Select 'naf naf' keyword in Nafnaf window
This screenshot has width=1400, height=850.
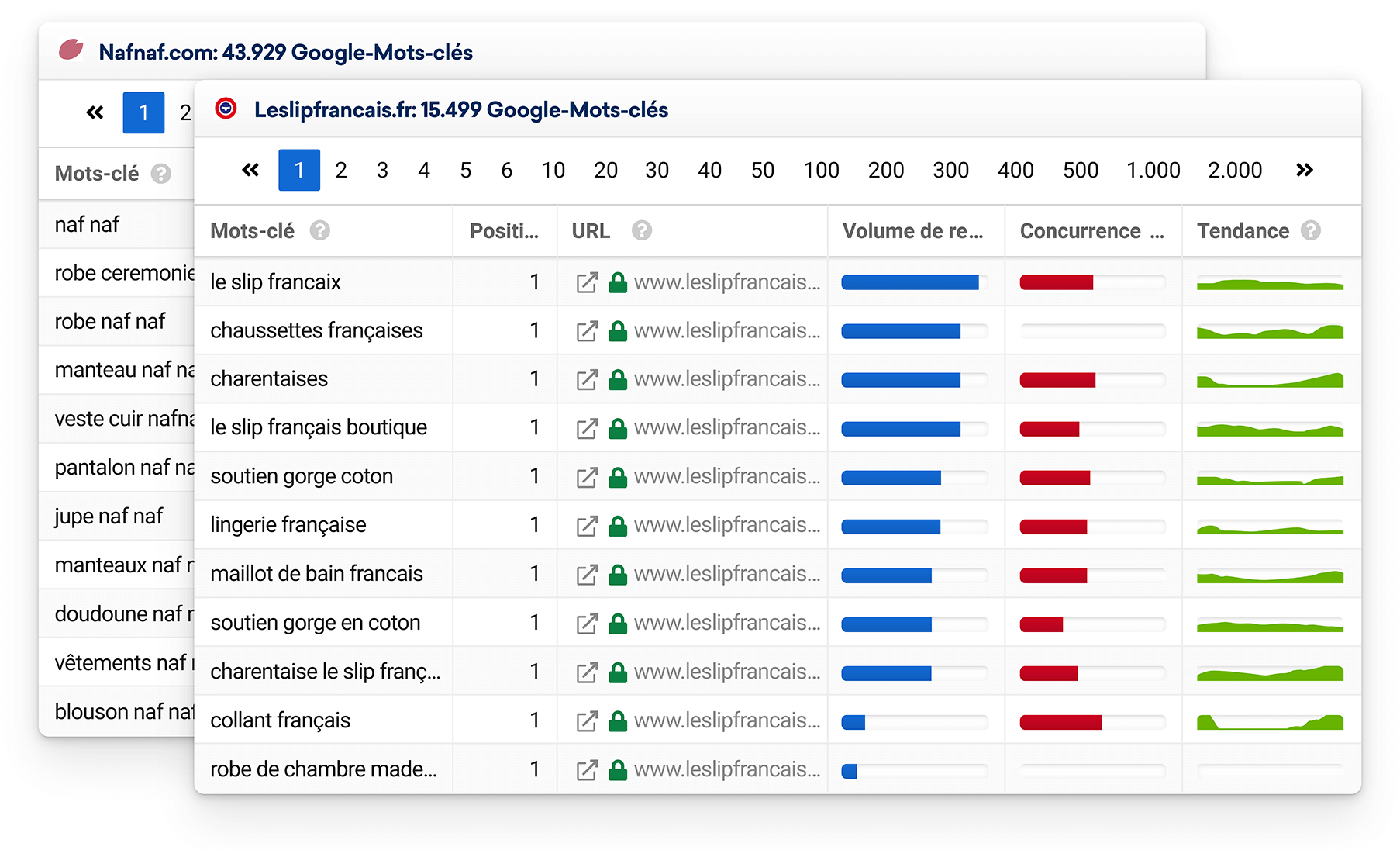coord(87,225)
